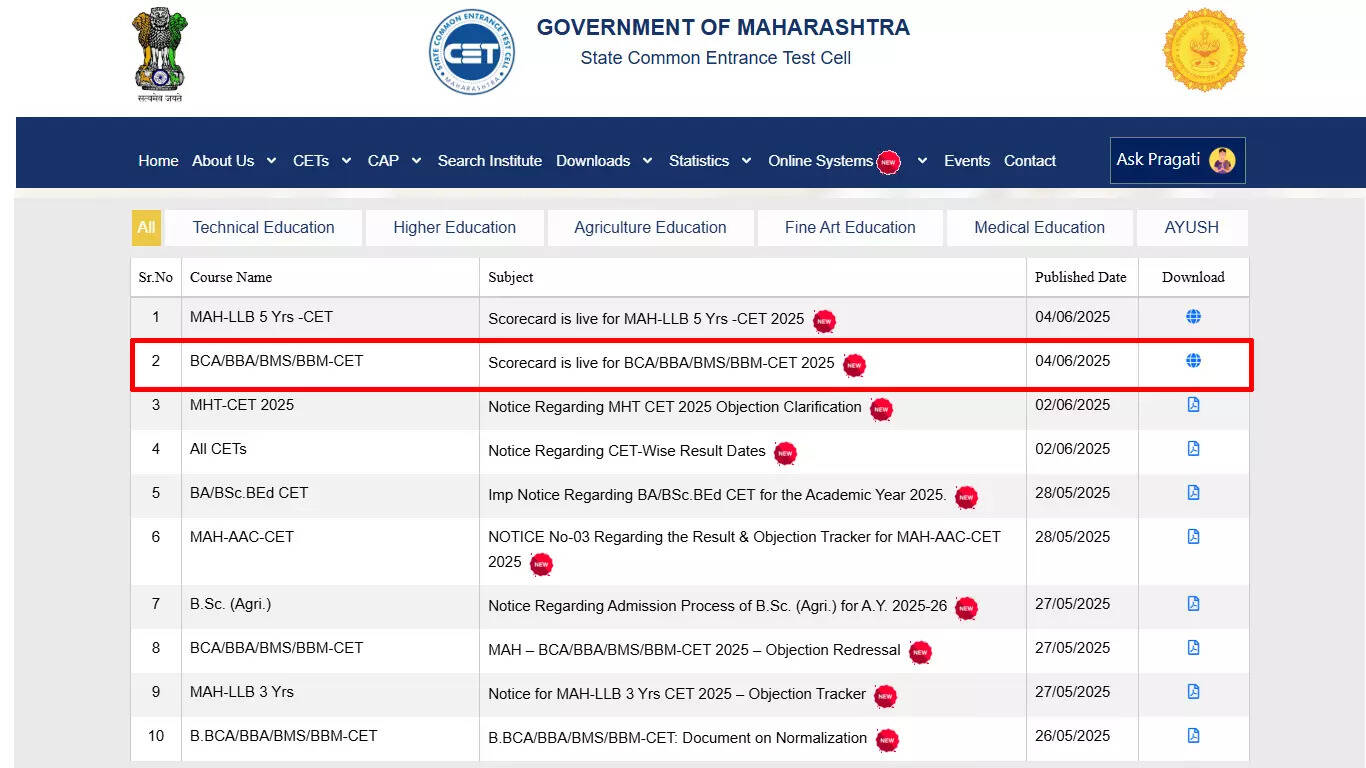Open the MHT-CET 2025 Objection Clarification PDF icon

click(1193, 405)
